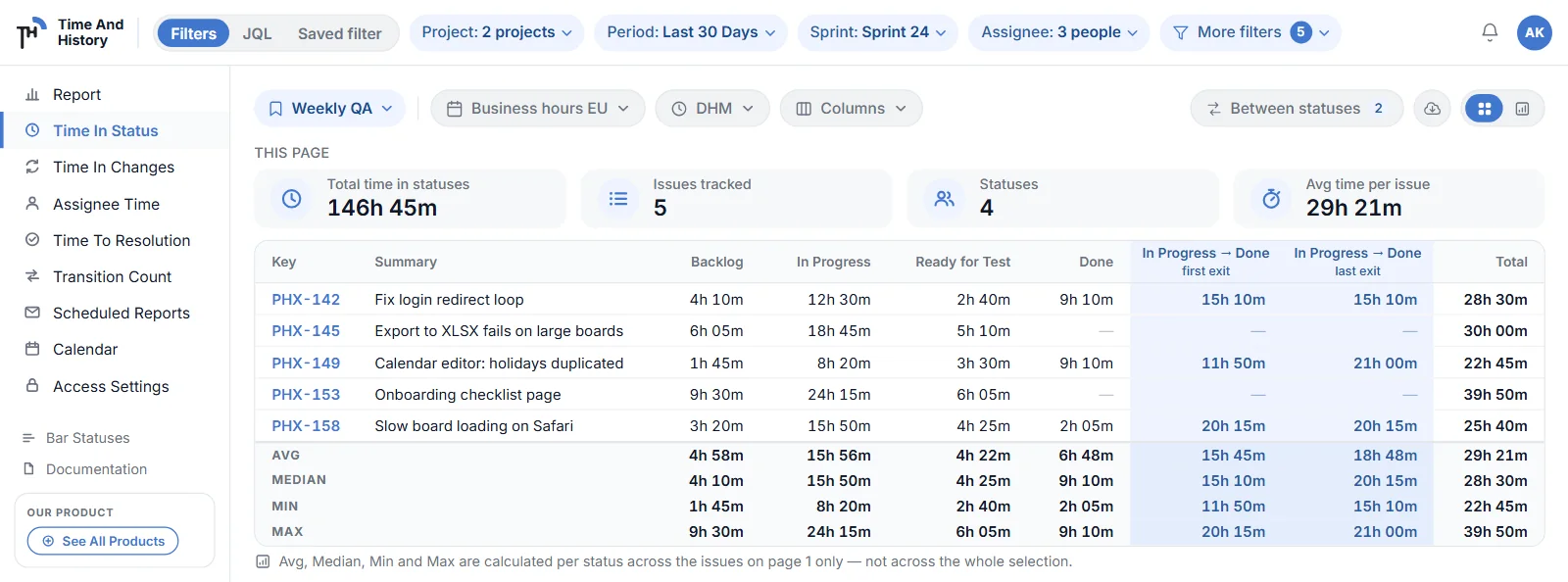Click the Total time clock icon card
Image resolution: width=1568 pixels, height=582 pixels.
tap(292, 199)
